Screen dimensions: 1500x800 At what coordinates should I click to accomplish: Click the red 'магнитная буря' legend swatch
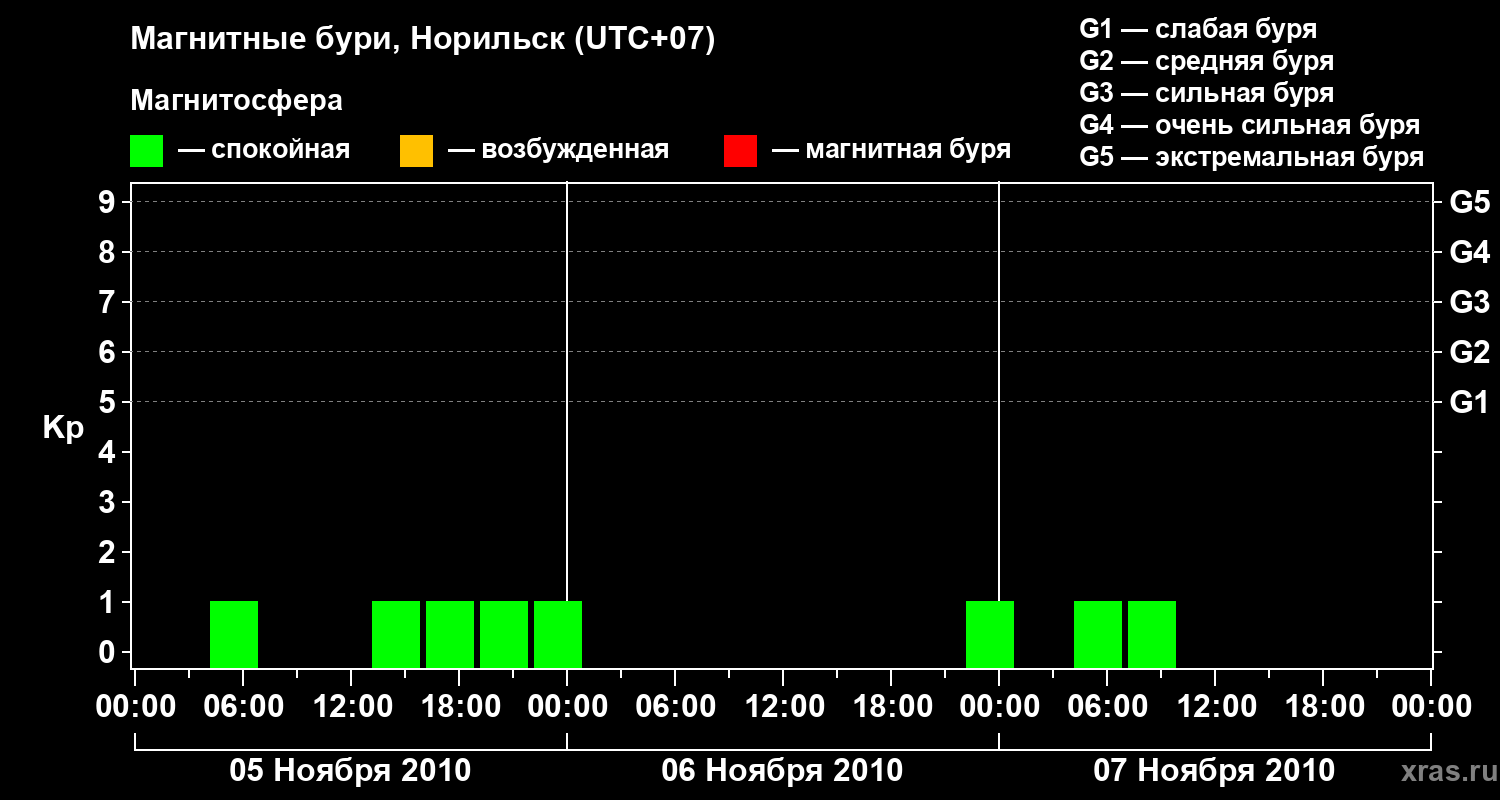pyautogui.click(x=740, y=151)
